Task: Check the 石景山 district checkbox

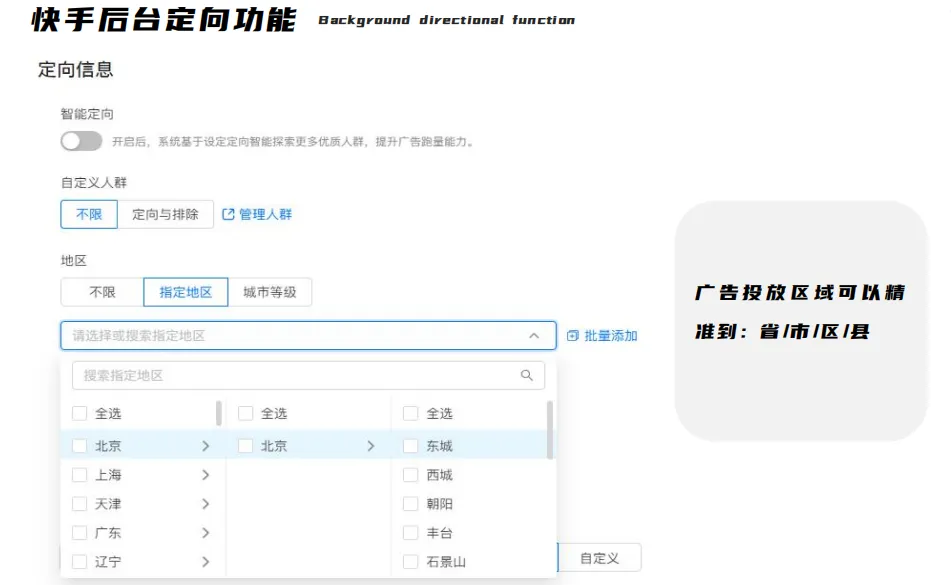Action: (410, 561)
